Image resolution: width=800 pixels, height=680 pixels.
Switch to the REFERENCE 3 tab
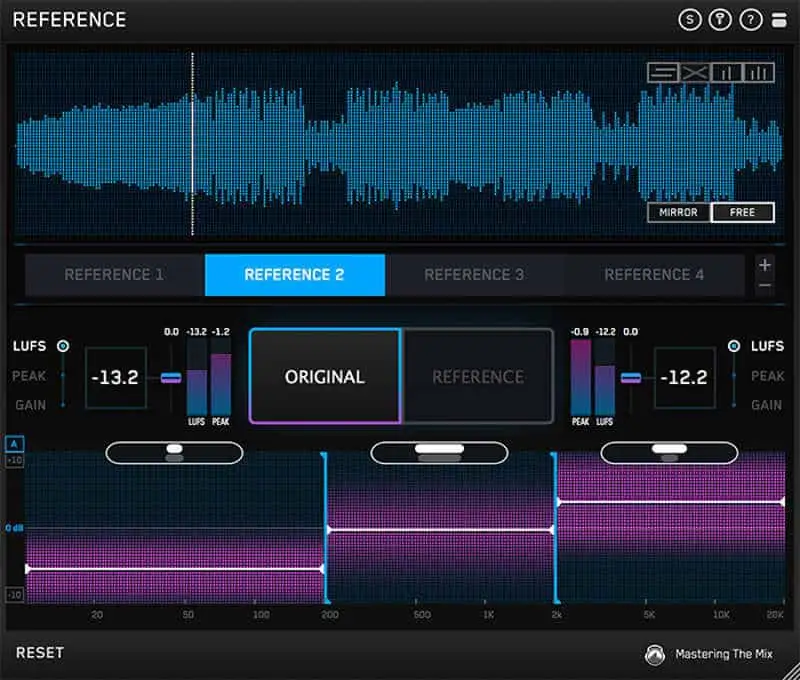tap(475, 274)
